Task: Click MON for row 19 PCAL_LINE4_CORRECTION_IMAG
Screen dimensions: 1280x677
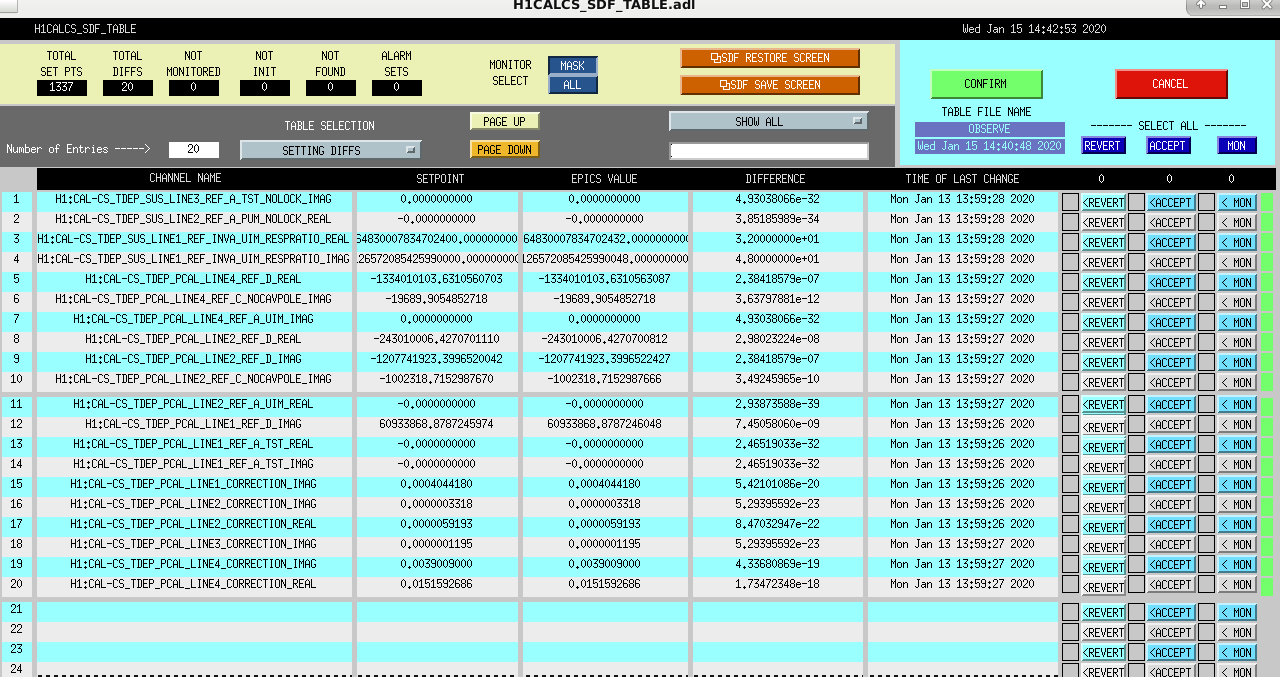Action: coord(1237,564)
